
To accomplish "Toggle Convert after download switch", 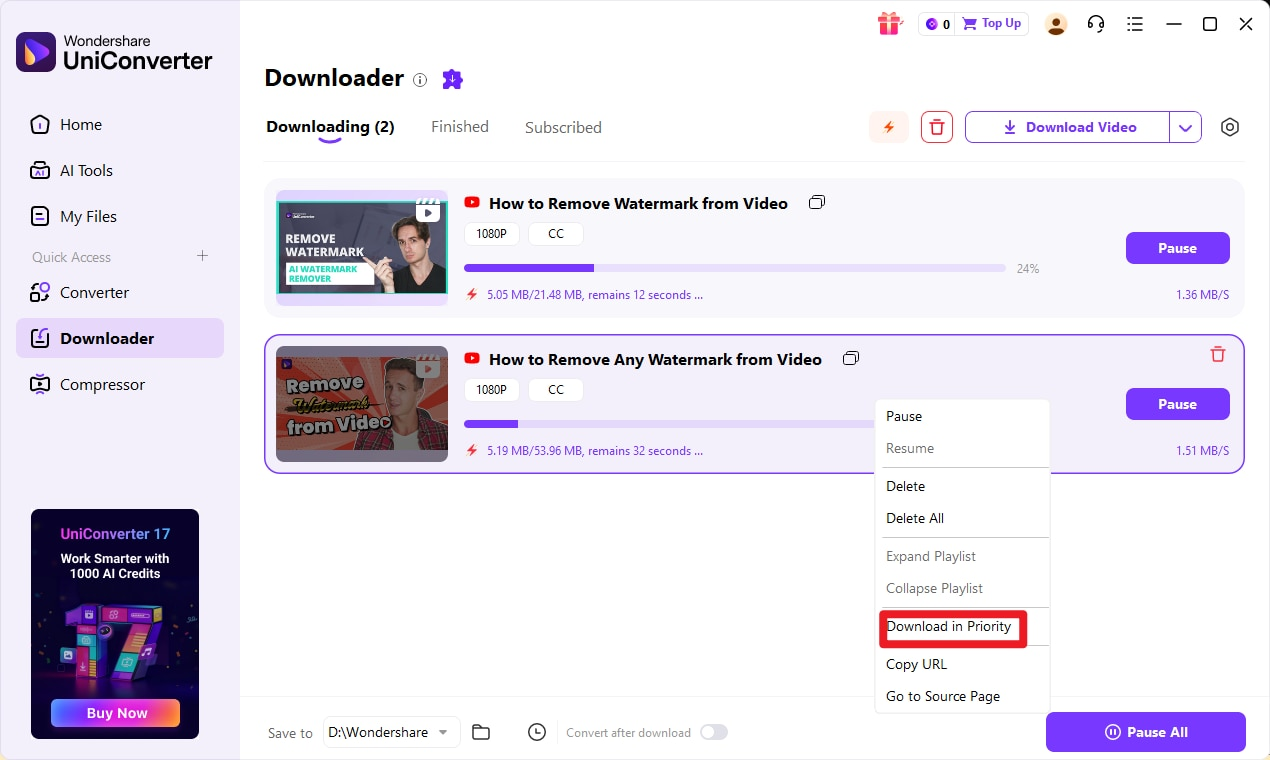I will 713,732.
